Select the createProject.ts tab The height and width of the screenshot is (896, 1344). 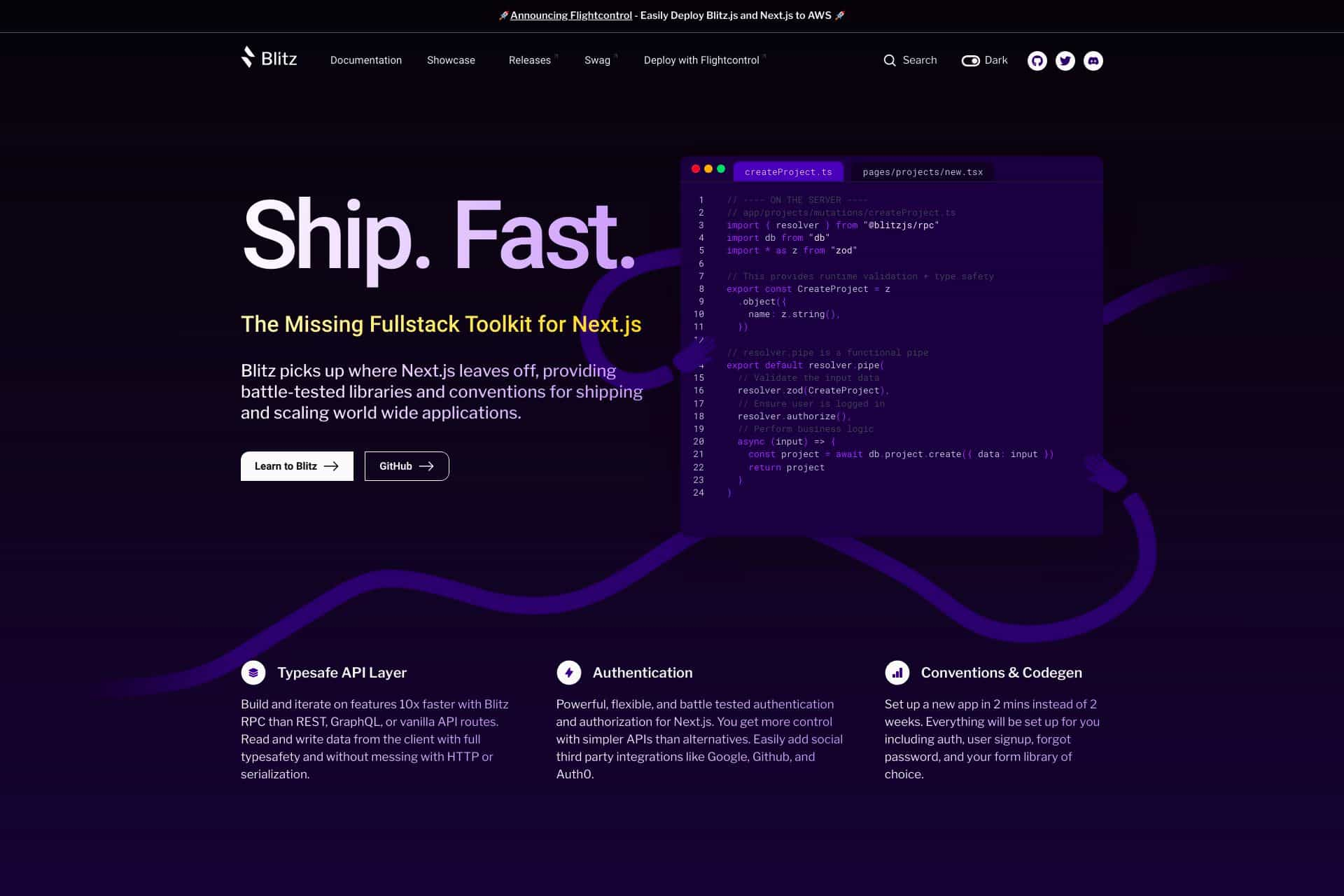[x=788, y=171]
